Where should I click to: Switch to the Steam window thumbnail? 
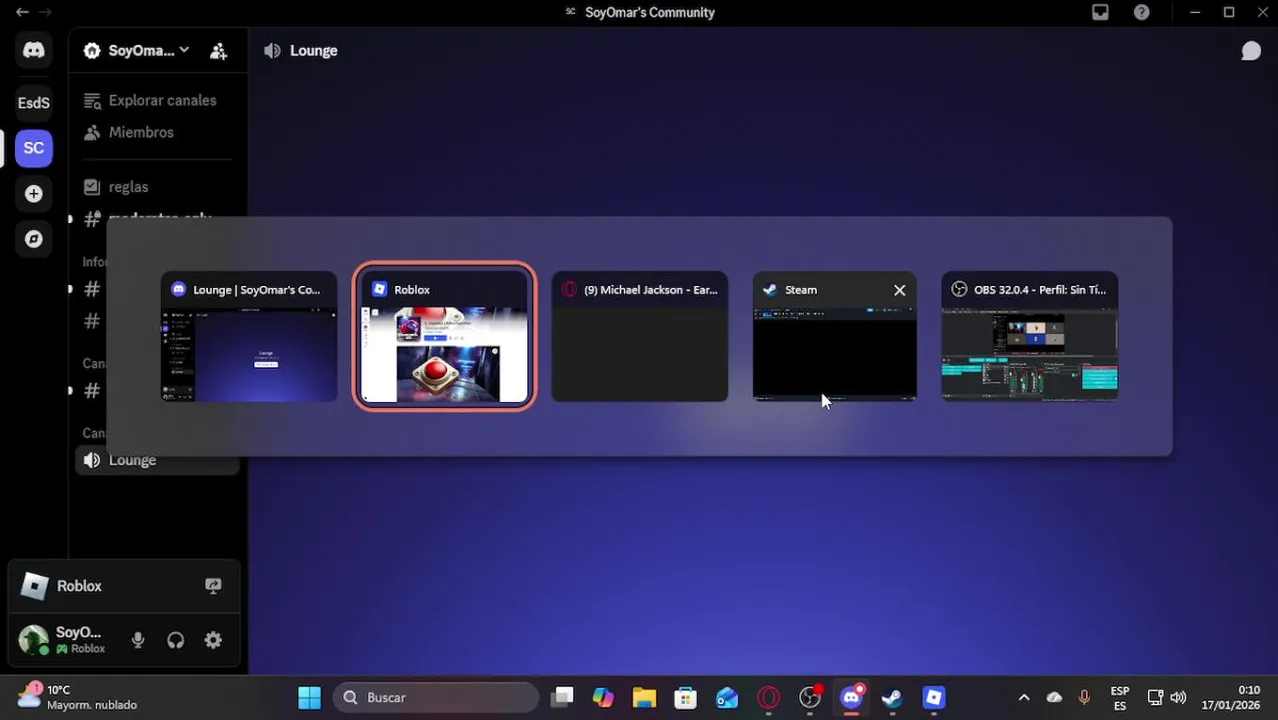click(835, 337)
